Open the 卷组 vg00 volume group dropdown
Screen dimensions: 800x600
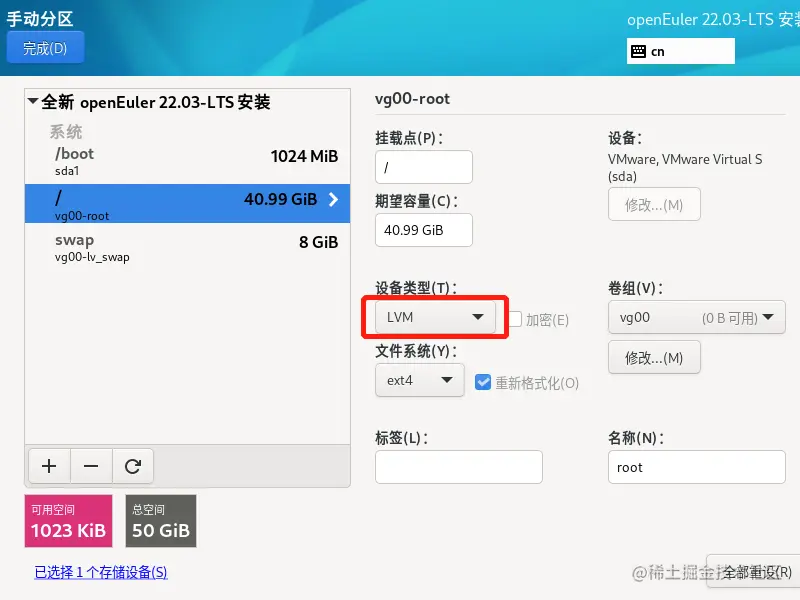tap(696, 317)
